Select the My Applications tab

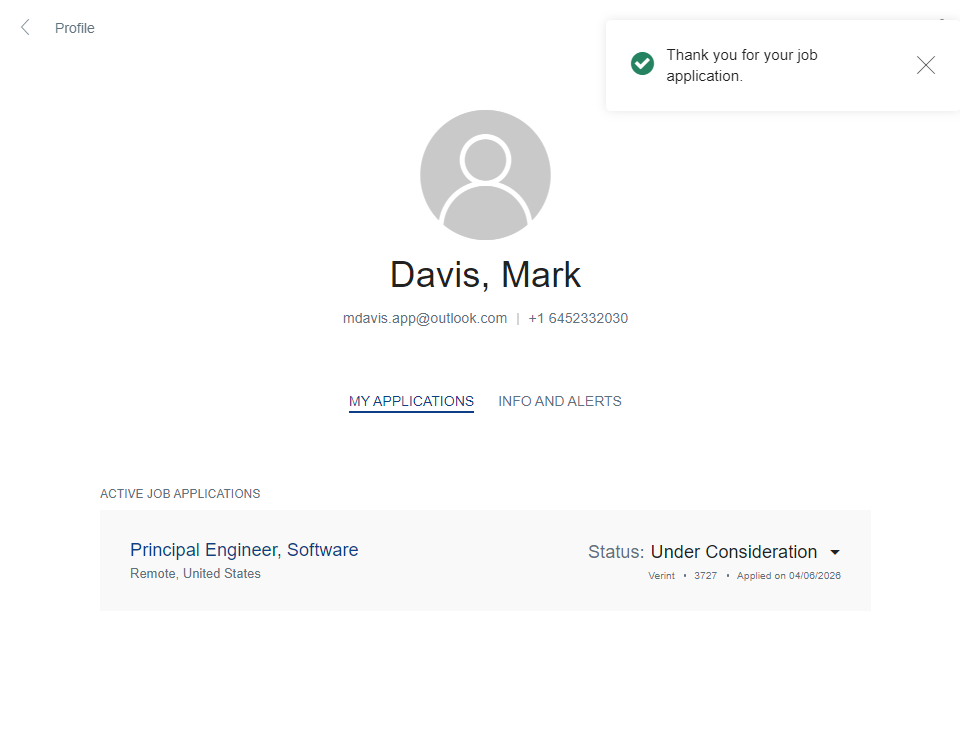click(x=411, y=401)
